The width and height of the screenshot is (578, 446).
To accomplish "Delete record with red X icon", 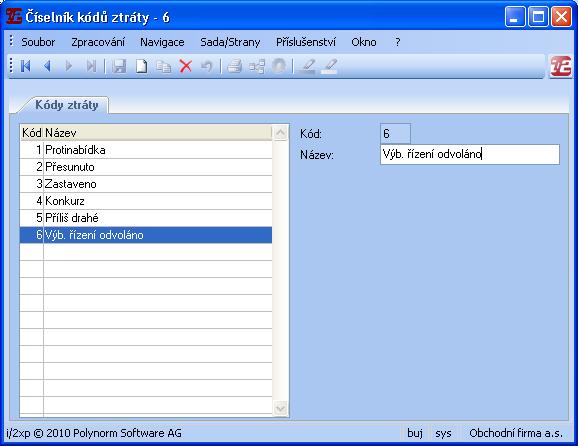I will [186, 66].
